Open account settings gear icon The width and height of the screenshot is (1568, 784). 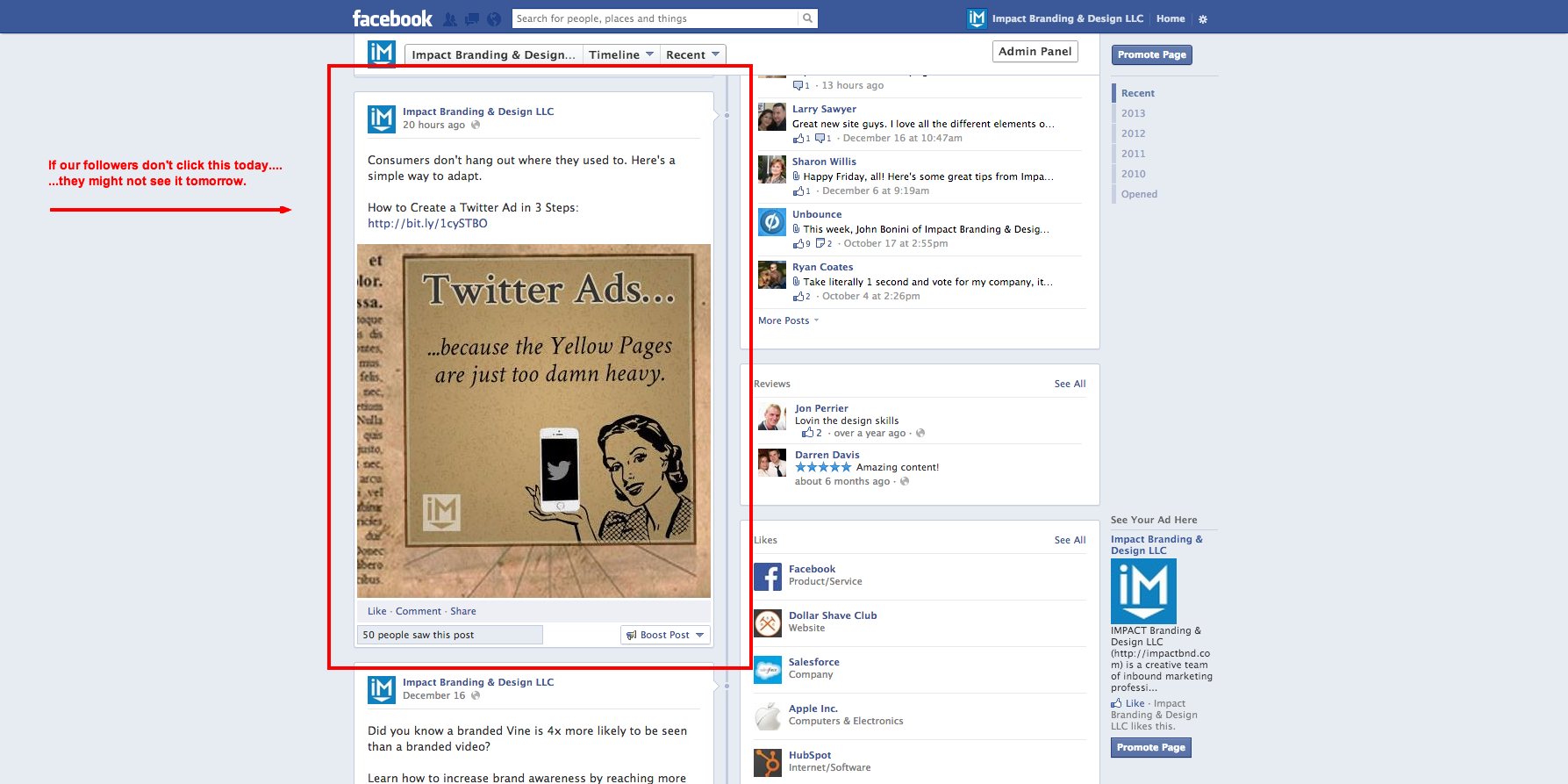(1203, 18)
